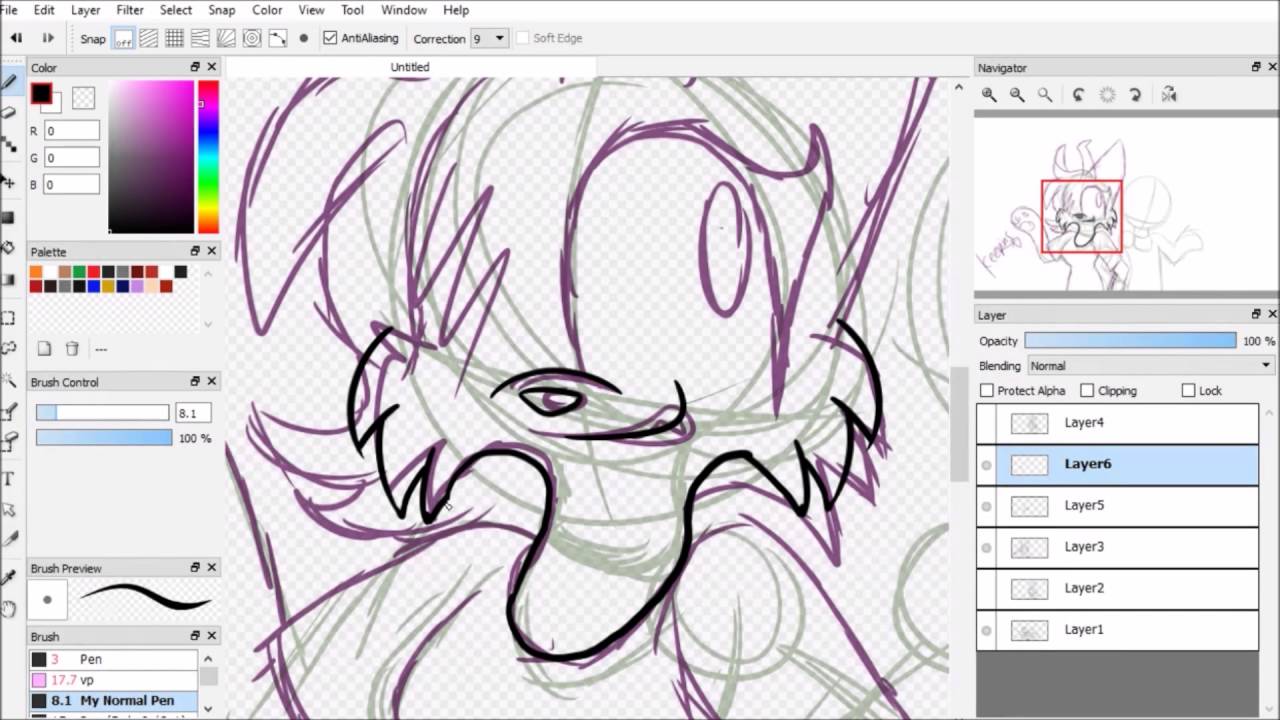The image size is (1280, 720).
Task: Open the Correction value dropdown
Action: tap(499, 38)
